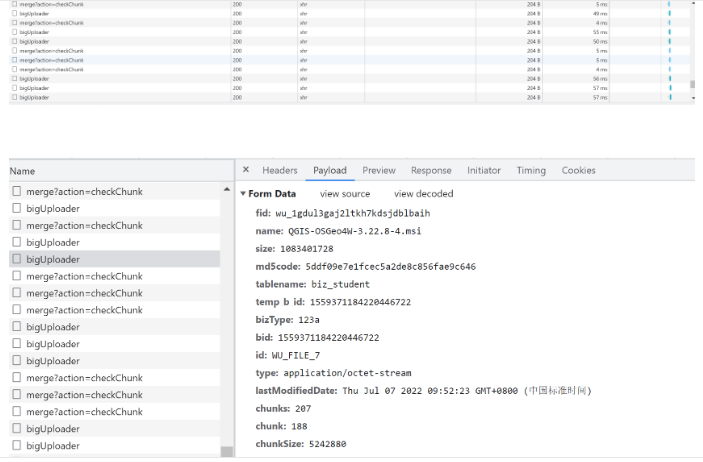Select the Payload tab
The image size is (703, 462).
pyautogui.click(x=330, y=170)
